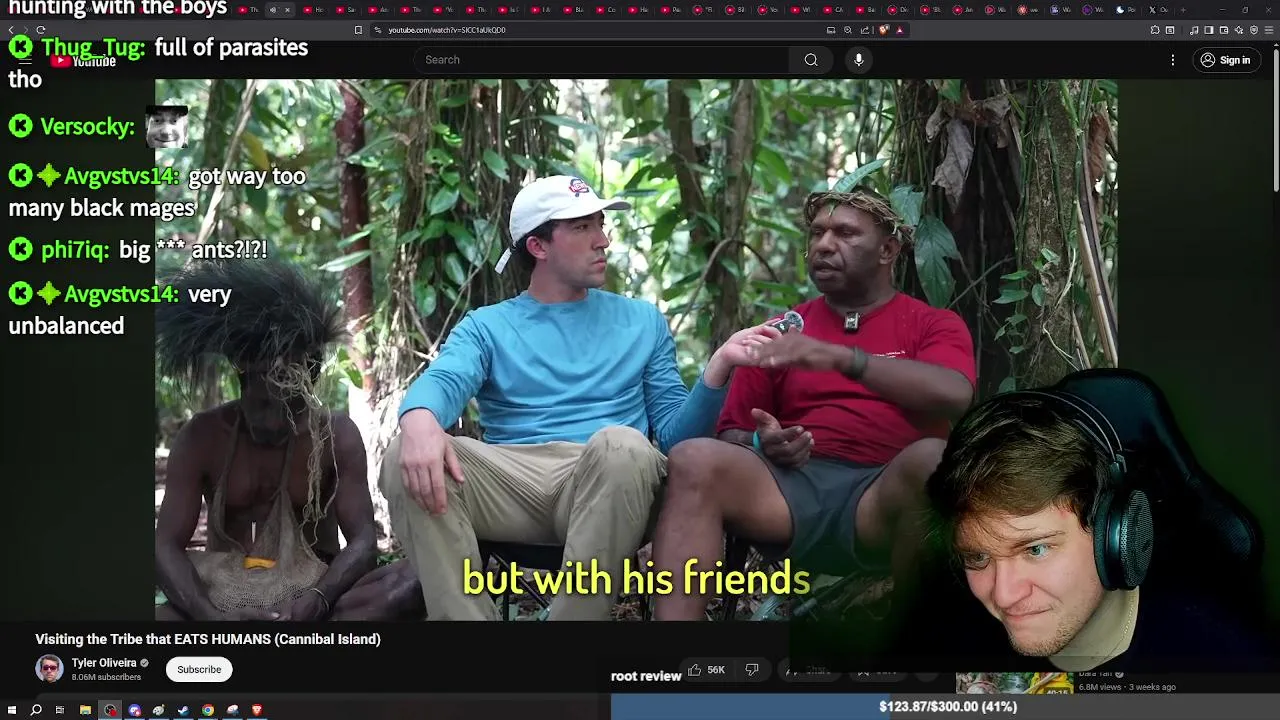Zoom magnifier icon in address bar
The width and height of the screenshot is (1280, 720).
tap(848, 30)
